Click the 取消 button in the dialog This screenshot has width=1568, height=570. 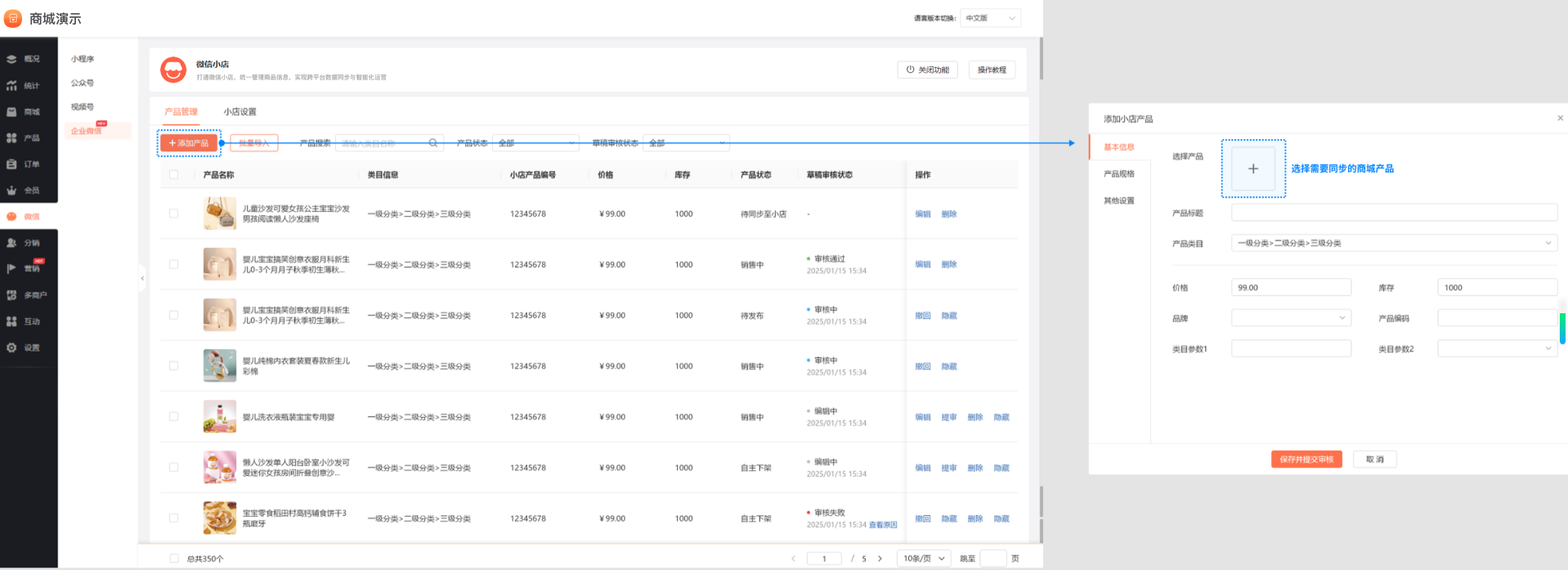(1375, 460)
